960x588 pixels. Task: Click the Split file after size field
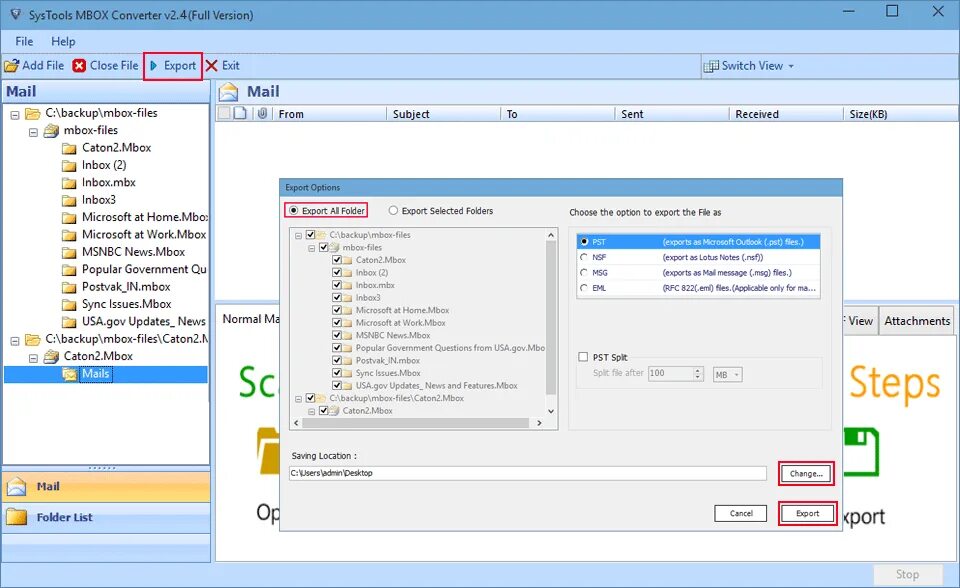click(x=671, y=374)
